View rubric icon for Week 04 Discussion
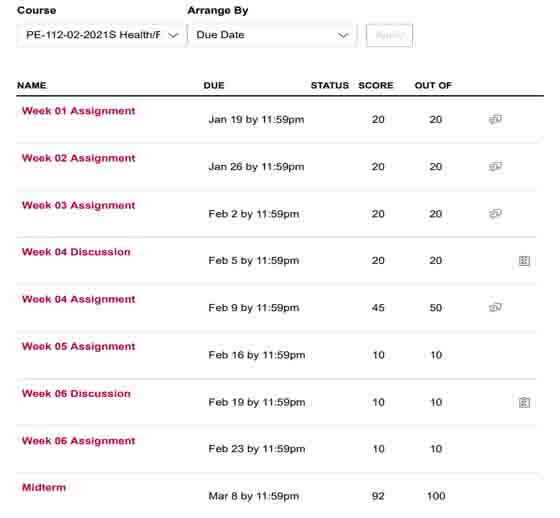Screen dimensions: 560x518 (x=524, y=261)
